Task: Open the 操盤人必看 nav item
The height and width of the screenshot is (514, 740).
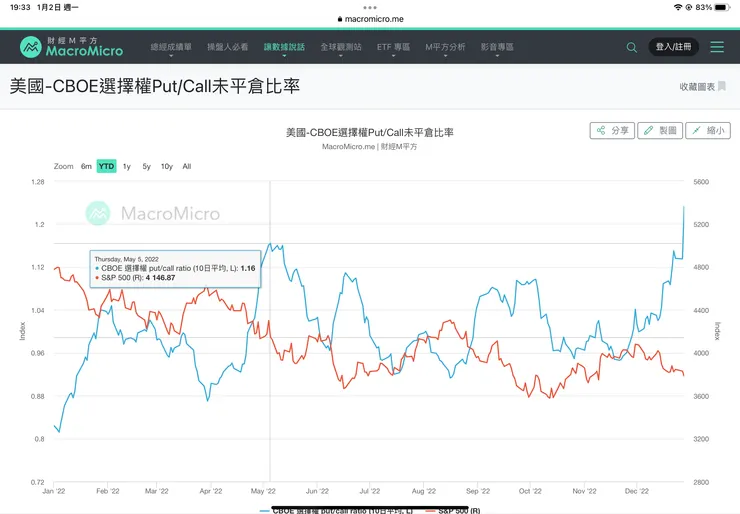Action: [x=227, y=47]
